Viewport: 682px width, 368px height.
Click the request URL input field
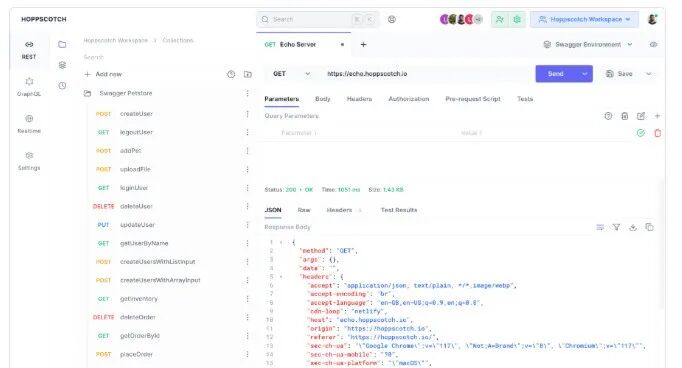[426, 74]
